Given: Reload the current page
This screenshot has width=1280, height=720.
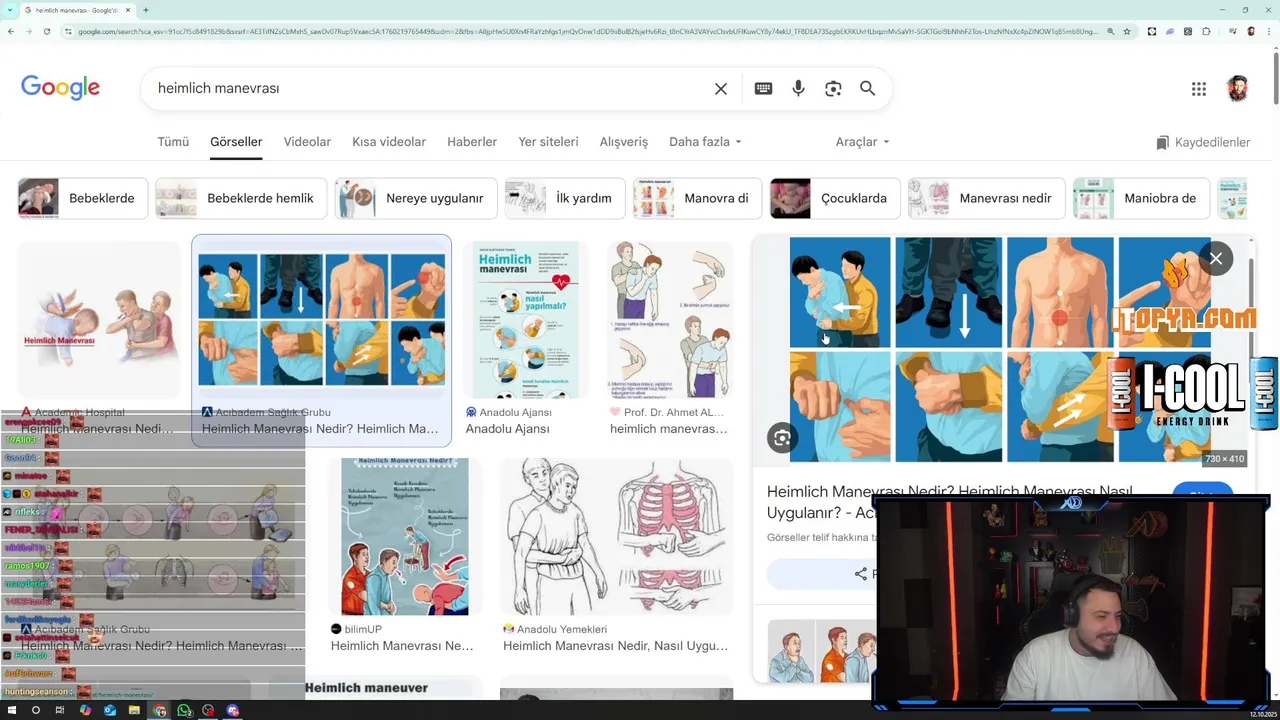Looking at the screenshot, I should coord(46,31).
